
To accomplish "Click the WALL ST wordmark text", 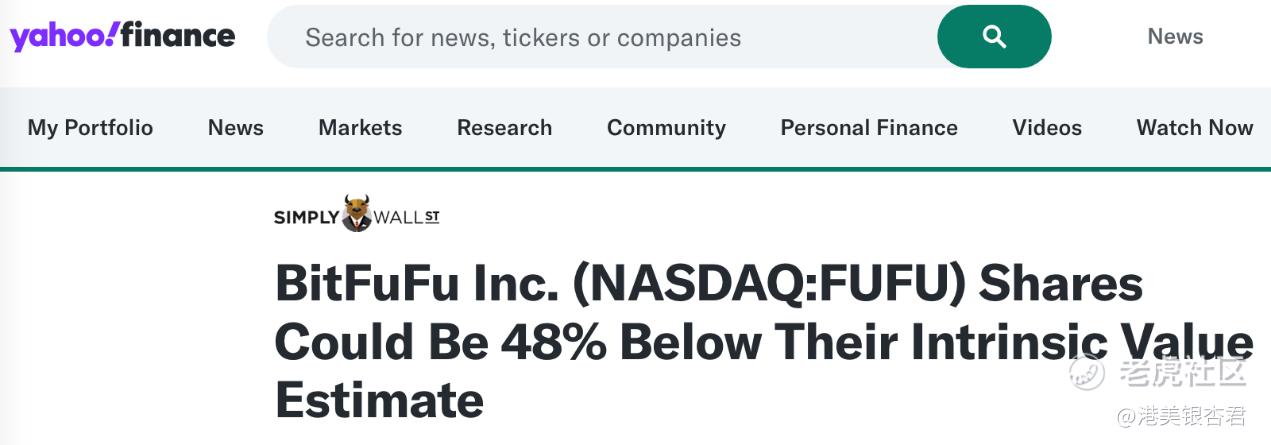I will click(406, 217).
